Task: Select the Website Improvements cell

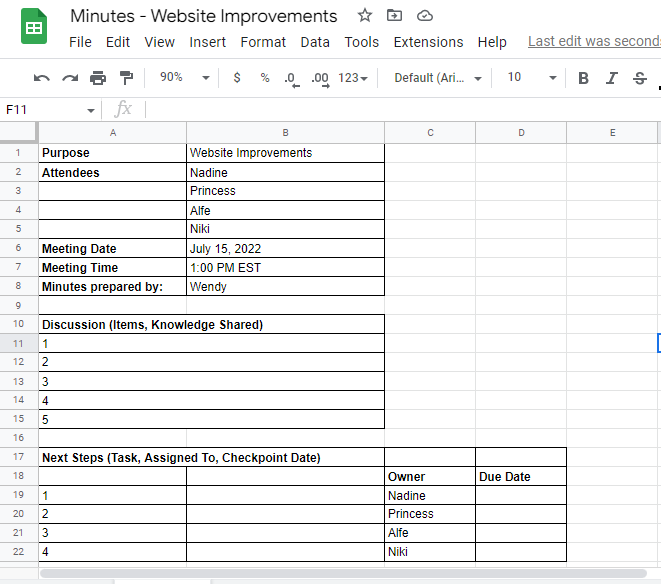Action: pyautogui.click(x=285, y=153)
